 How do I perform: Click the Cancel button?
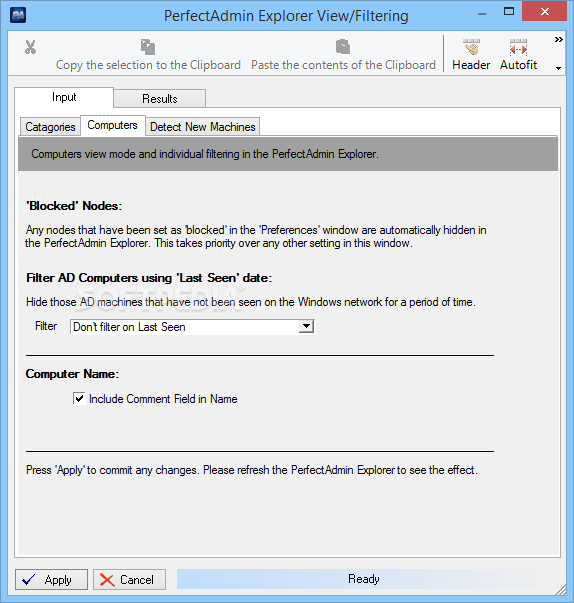point(130,580)
